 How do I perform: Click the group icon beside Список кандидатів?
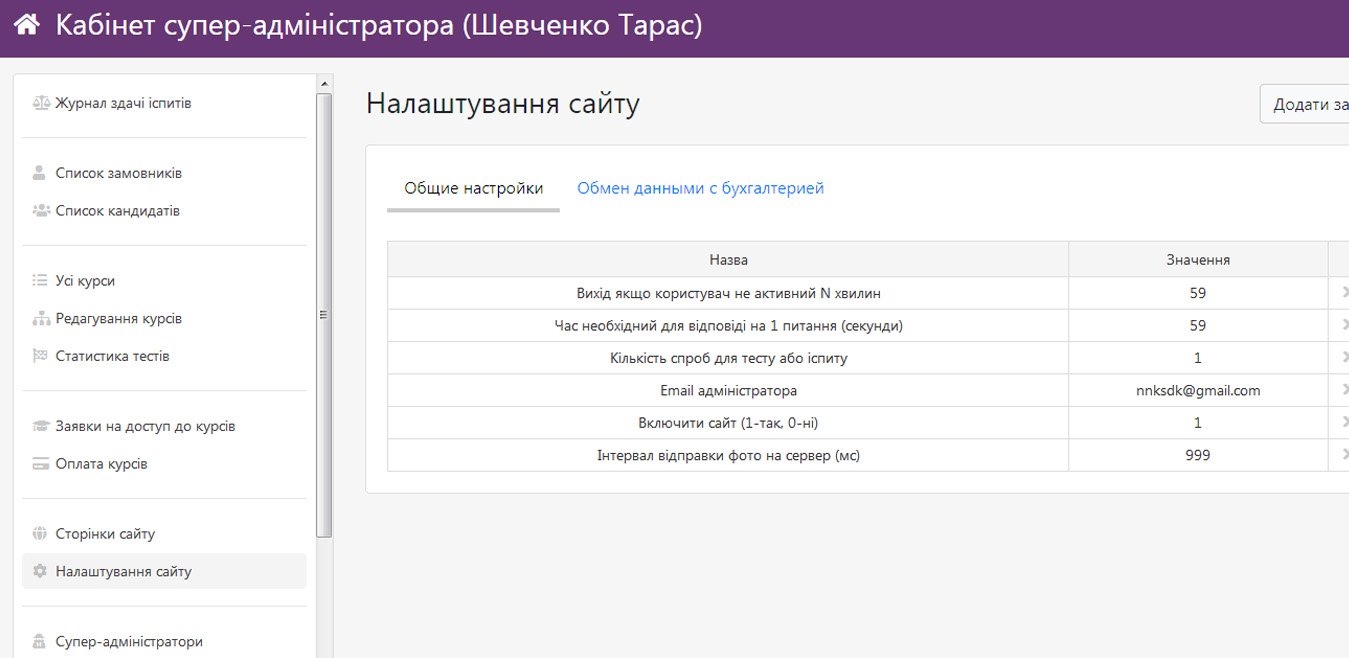(x=40, y=211)
